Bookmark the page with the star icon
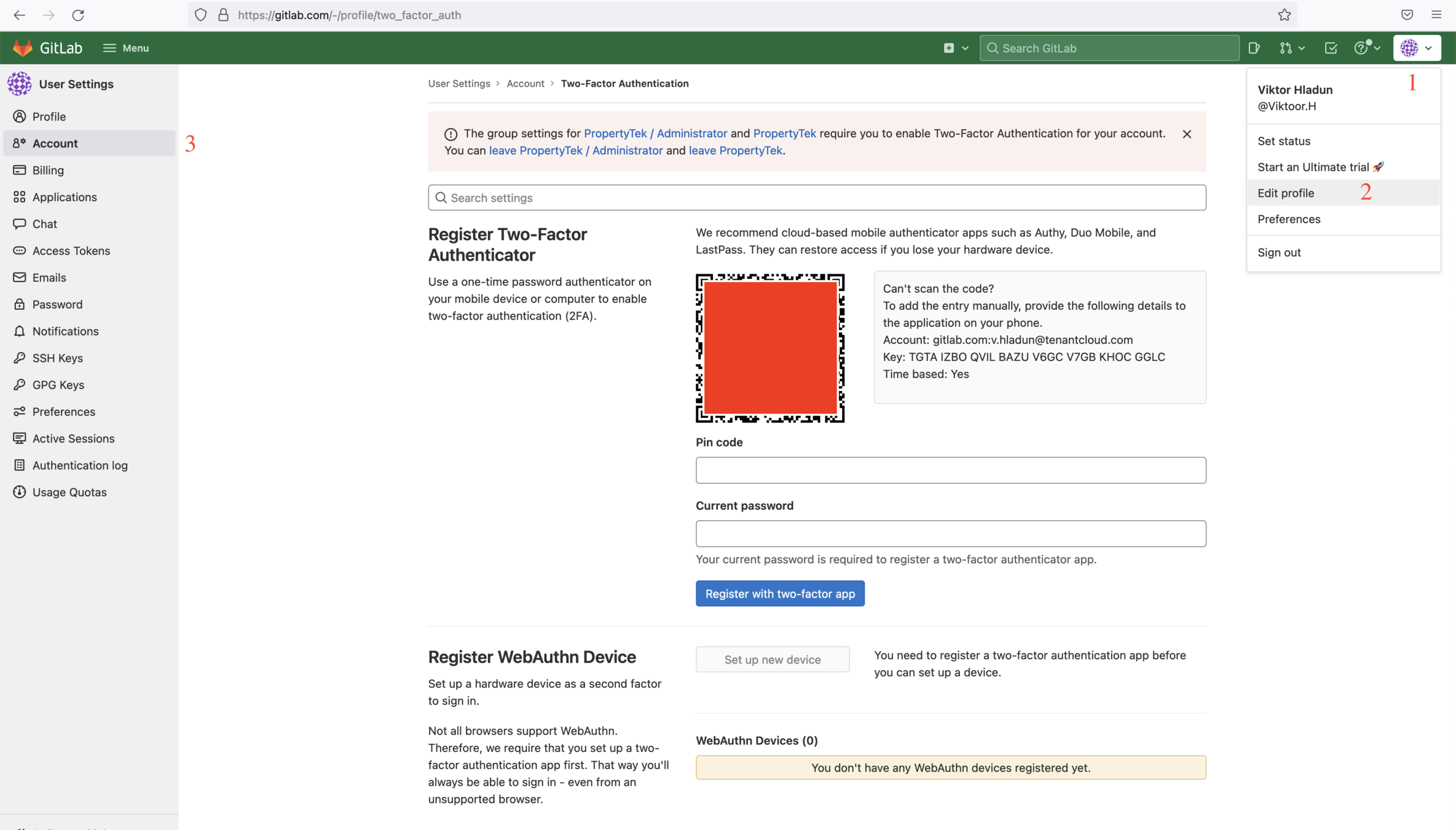Screen dimensions: 1456x830 (1284, 15)
